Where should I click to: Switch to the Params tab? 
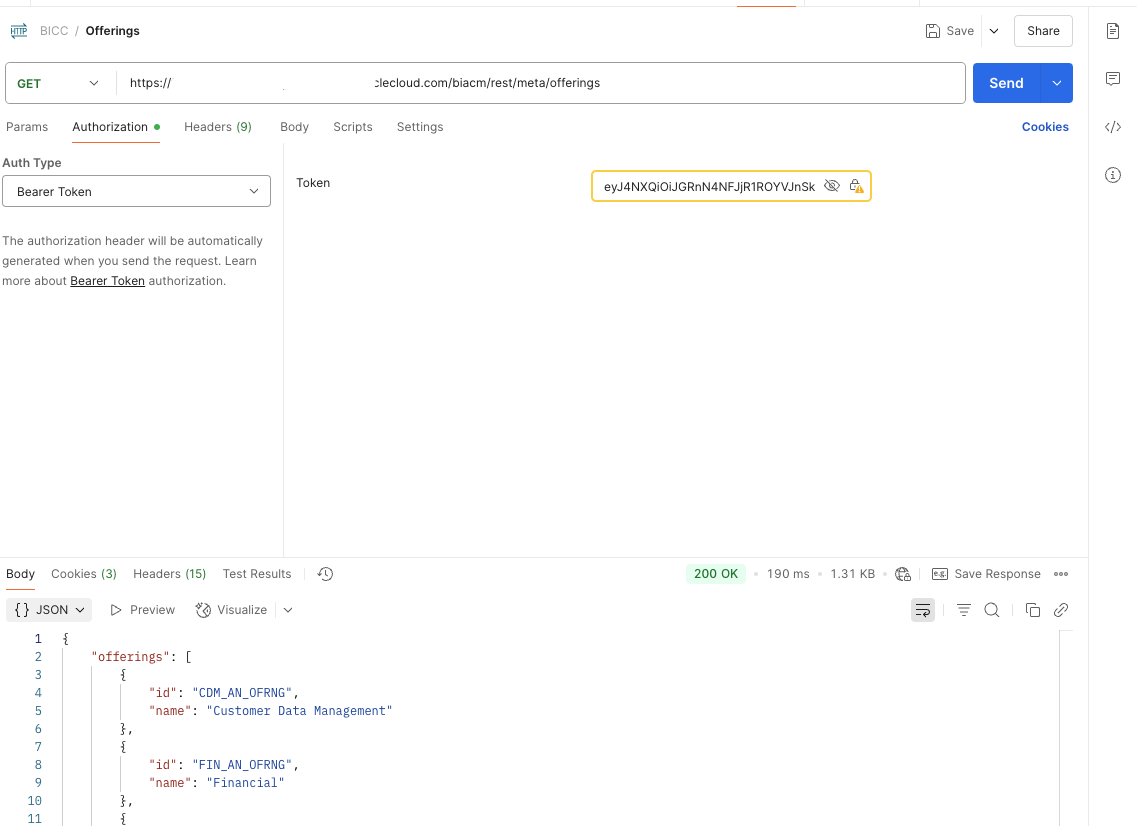(27, 127)
